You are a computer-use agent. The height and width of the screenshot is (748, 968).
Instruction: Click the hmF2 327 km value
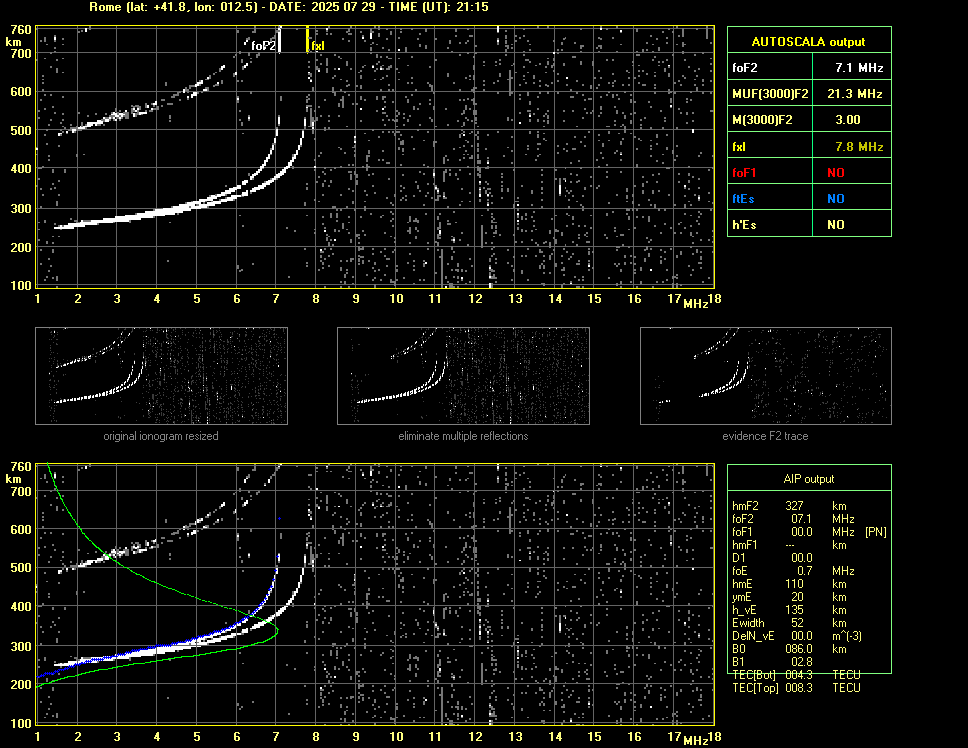tap(794, 506)
